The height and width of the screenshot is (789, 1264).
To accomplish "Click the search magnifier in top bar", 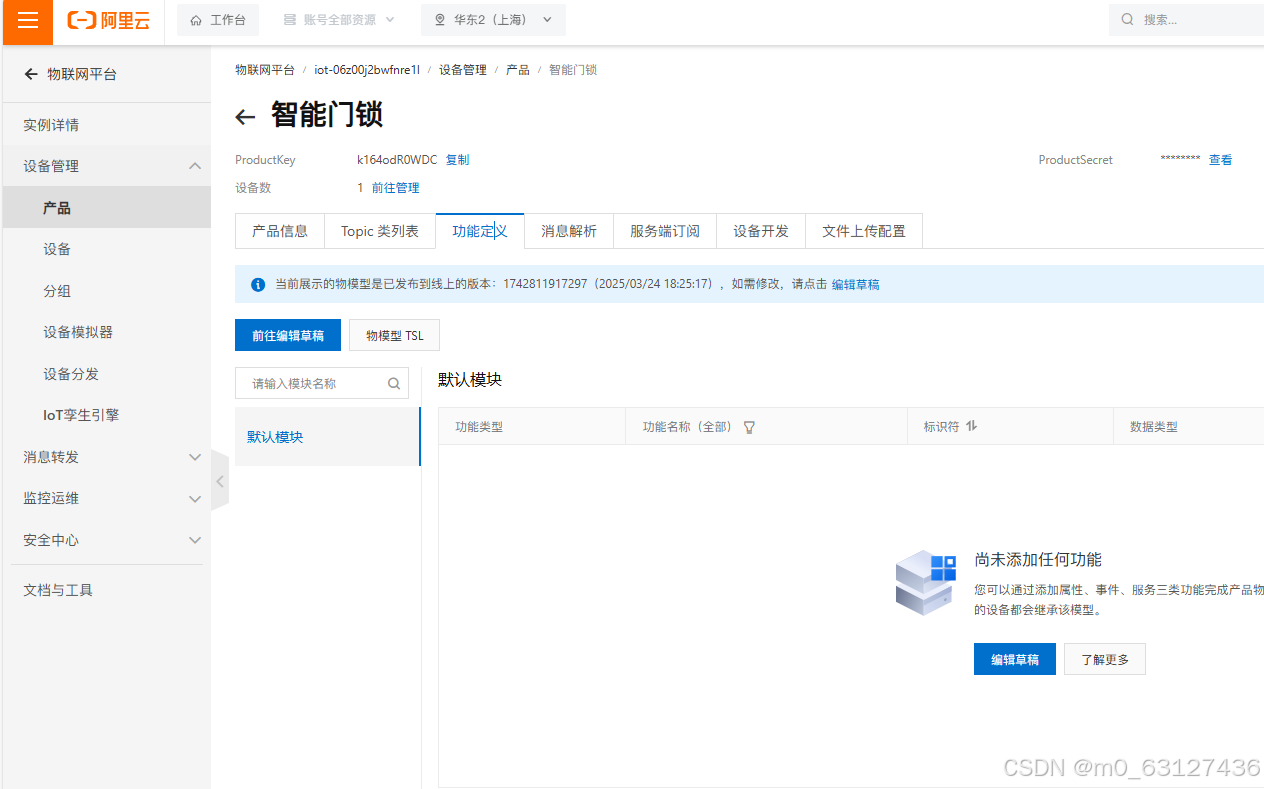I will [1127, 19].
